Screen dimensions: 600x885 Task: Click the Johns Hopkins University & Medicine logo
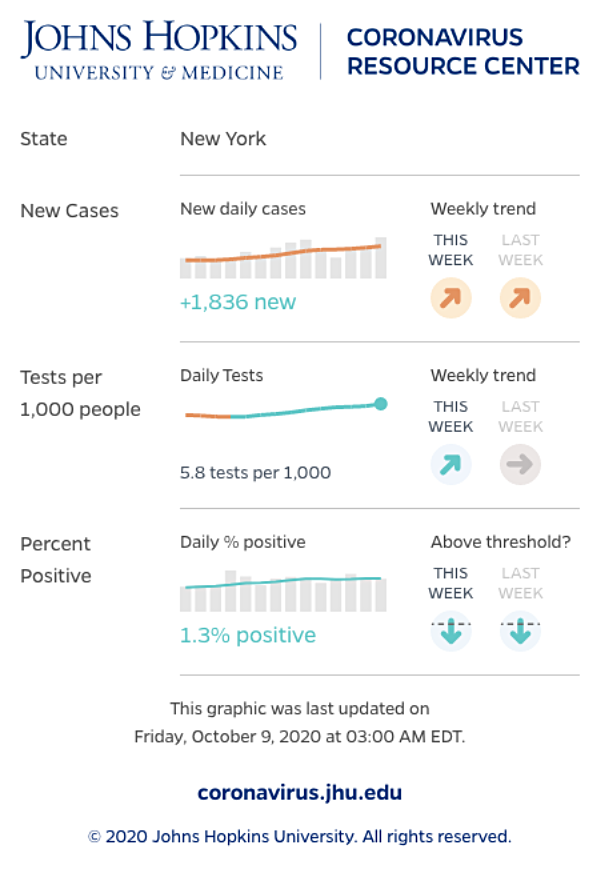[159, 49]
